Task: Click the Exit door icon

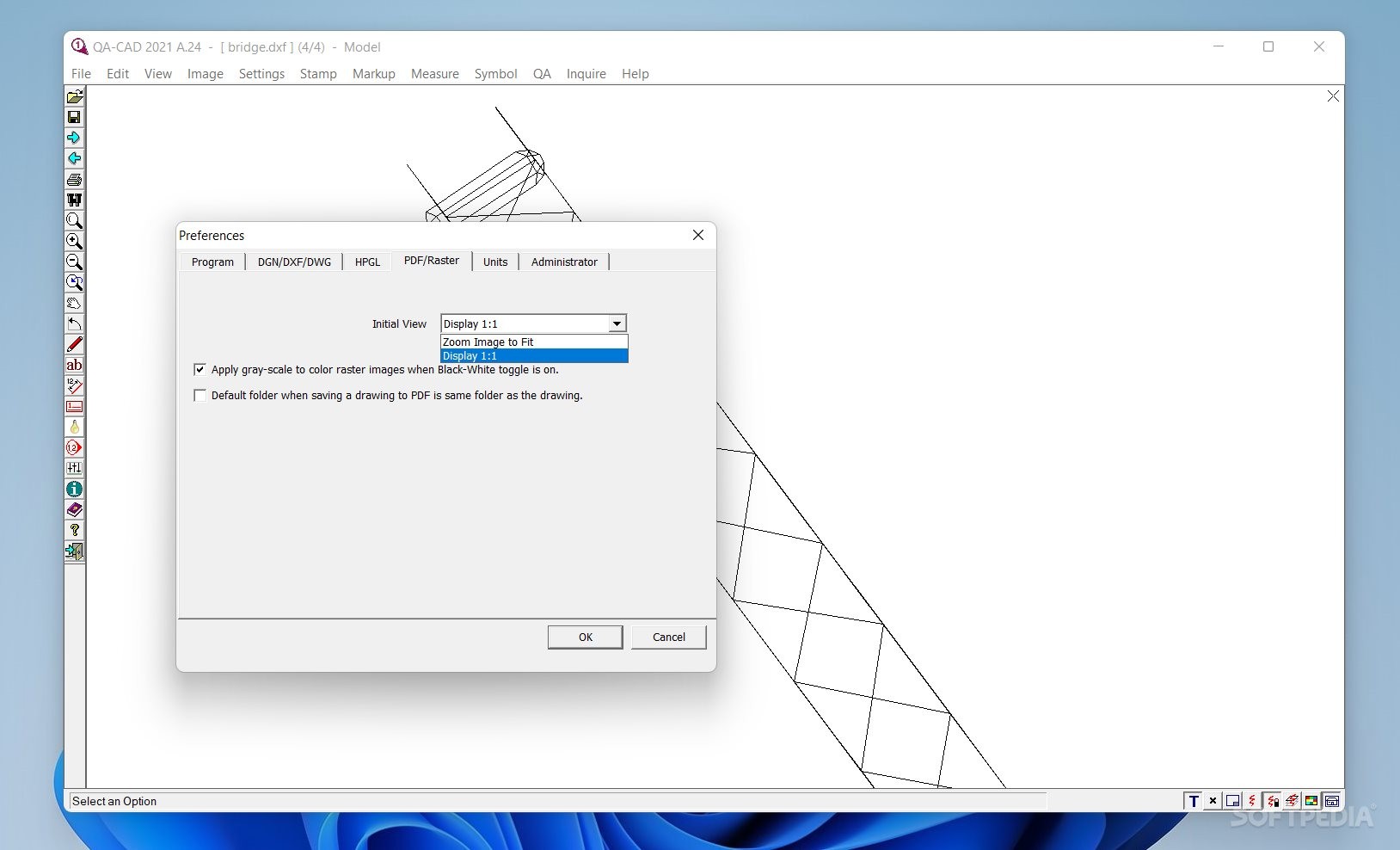Action: point(75,551)
